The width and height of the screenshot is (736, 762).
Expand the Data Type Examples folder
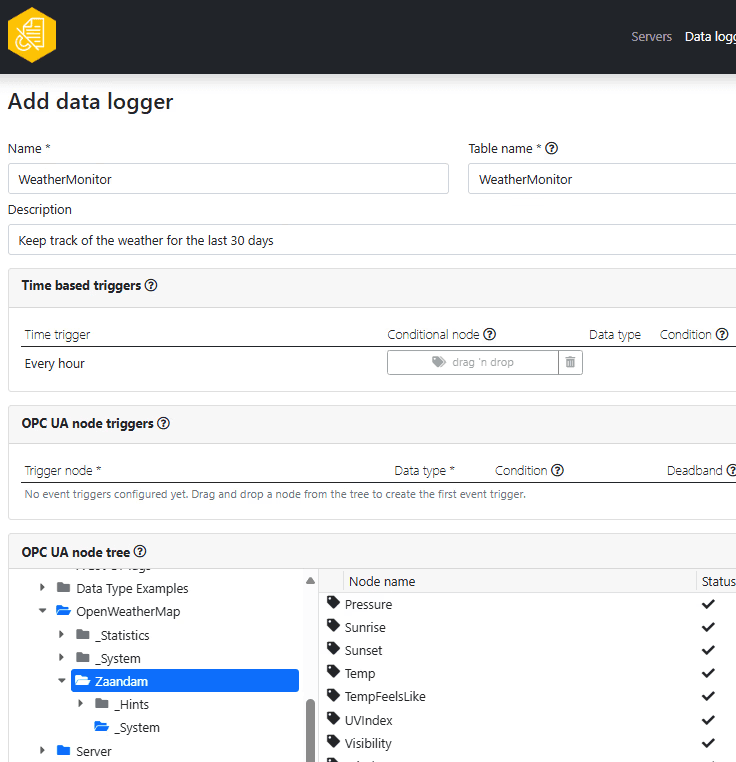click(x=42, y=588)
